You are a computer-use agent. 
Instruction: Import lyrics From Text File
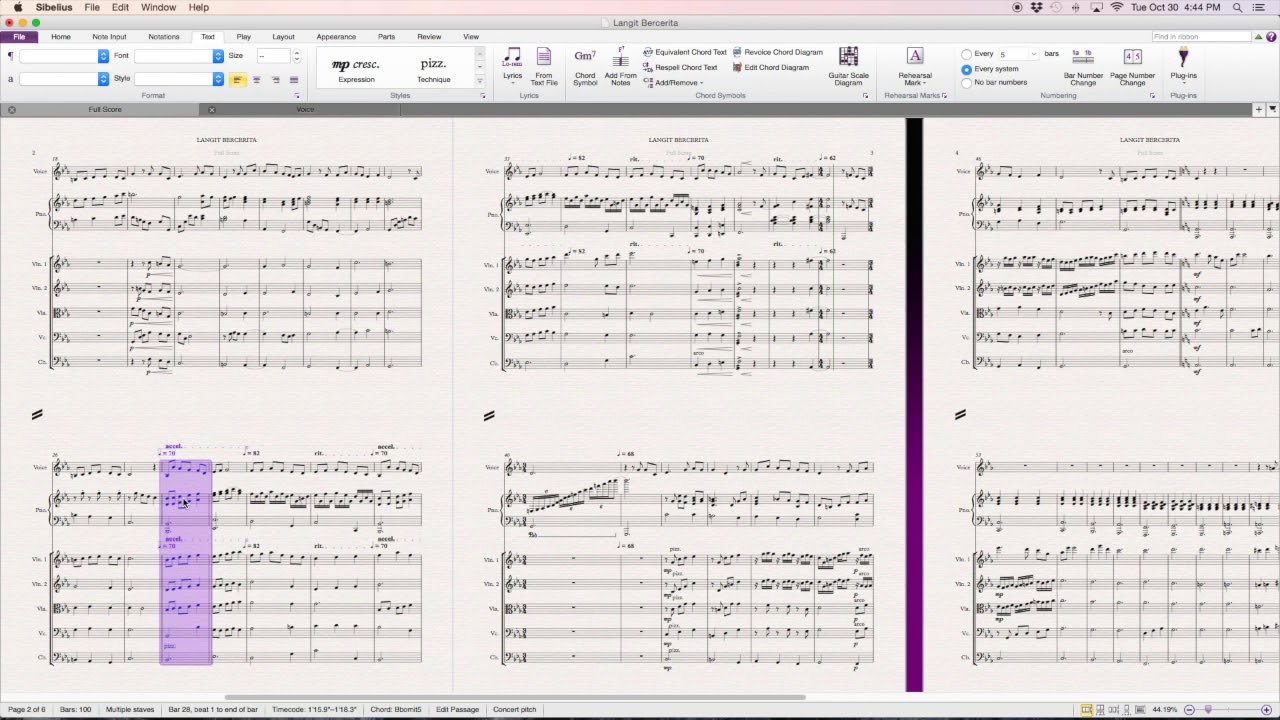(x=544, y=66)
